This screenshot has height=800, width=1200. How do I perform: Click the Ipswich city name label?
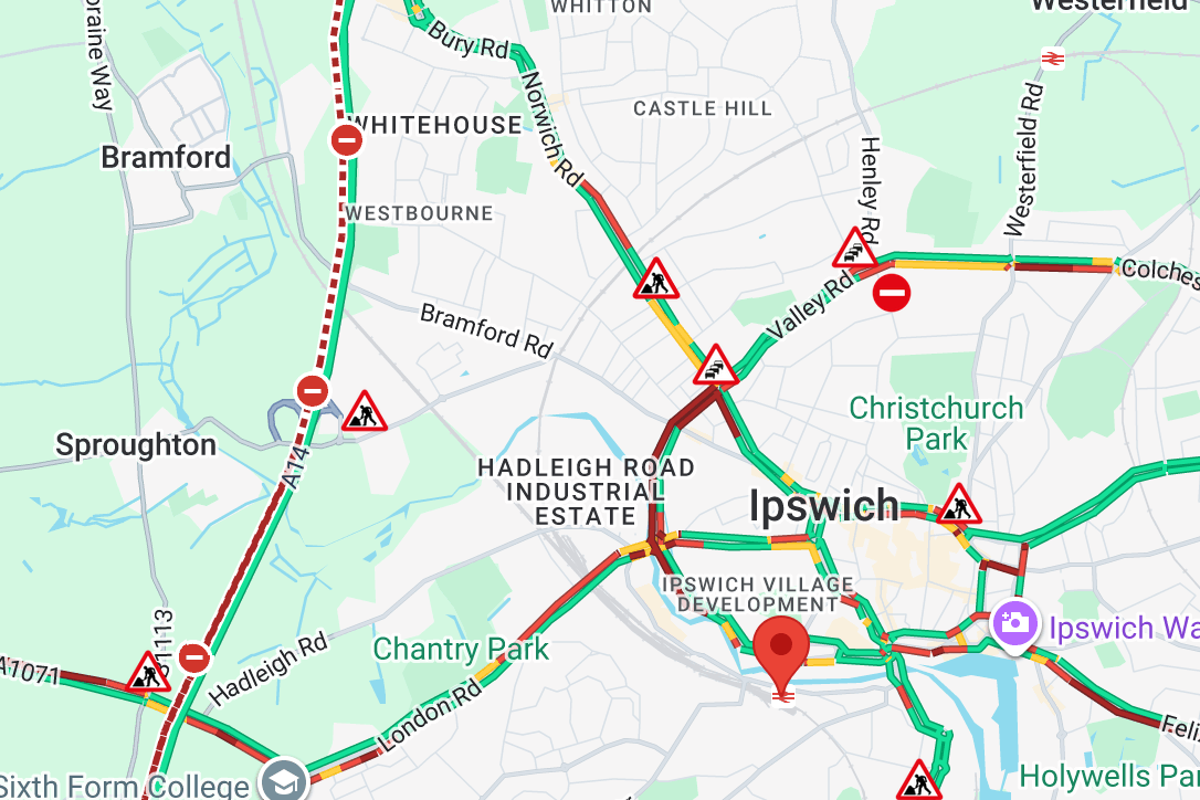coord(824,507)
